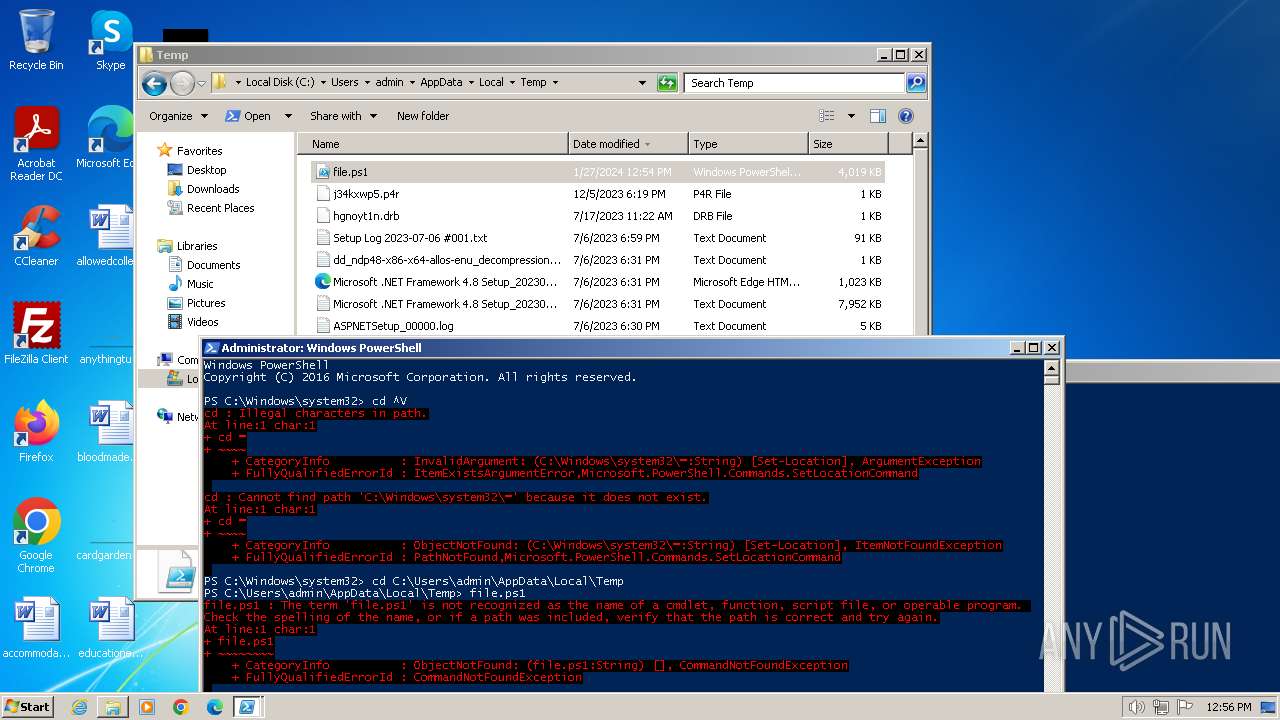Open CCleaner desktop shortcut

36,236
